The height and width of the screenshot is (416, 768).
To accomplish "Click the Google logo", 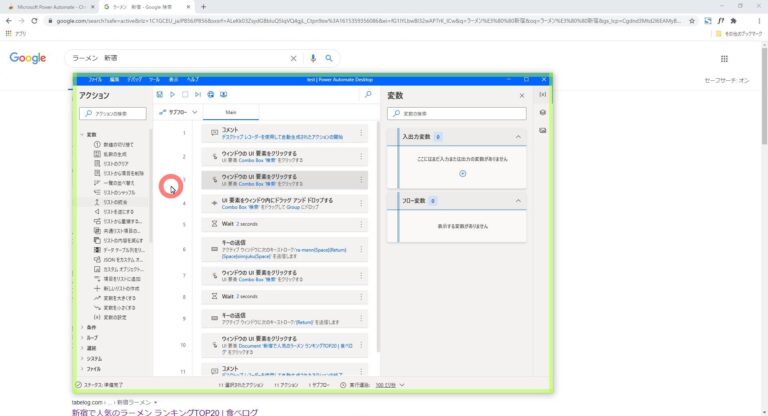I will tap(27, 58).
